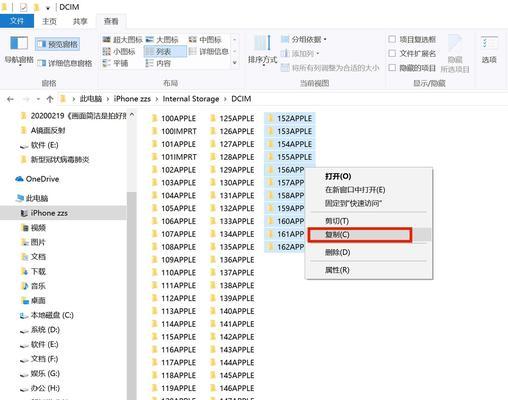This screenshot has height=400, width=508.
Task: Open the sort by options
Action: tap(262, 50)
